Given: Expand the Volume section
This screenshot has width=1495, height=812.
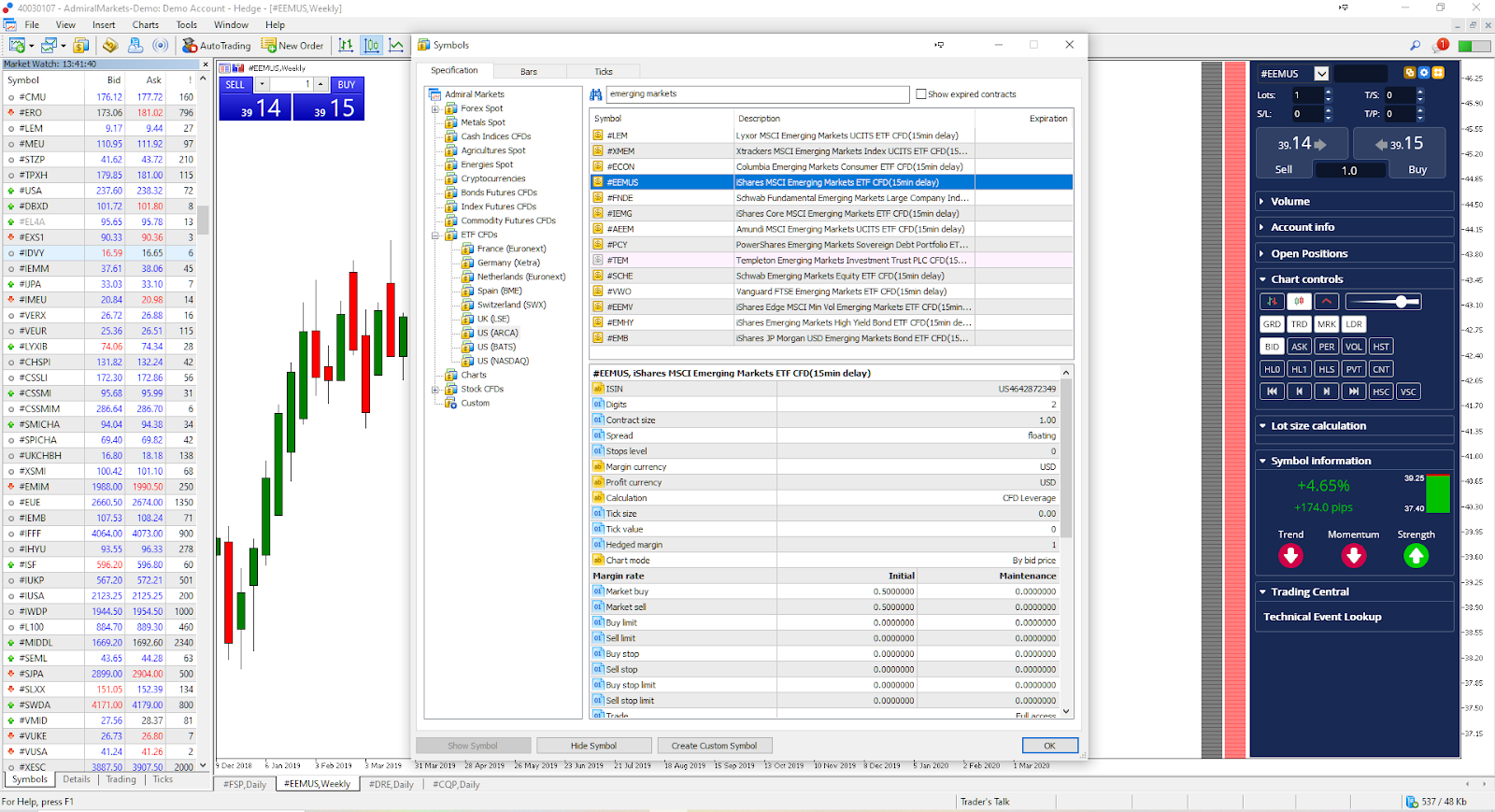Looking at the screenshot, I should pyautogui.click(x=1355, y=202).
